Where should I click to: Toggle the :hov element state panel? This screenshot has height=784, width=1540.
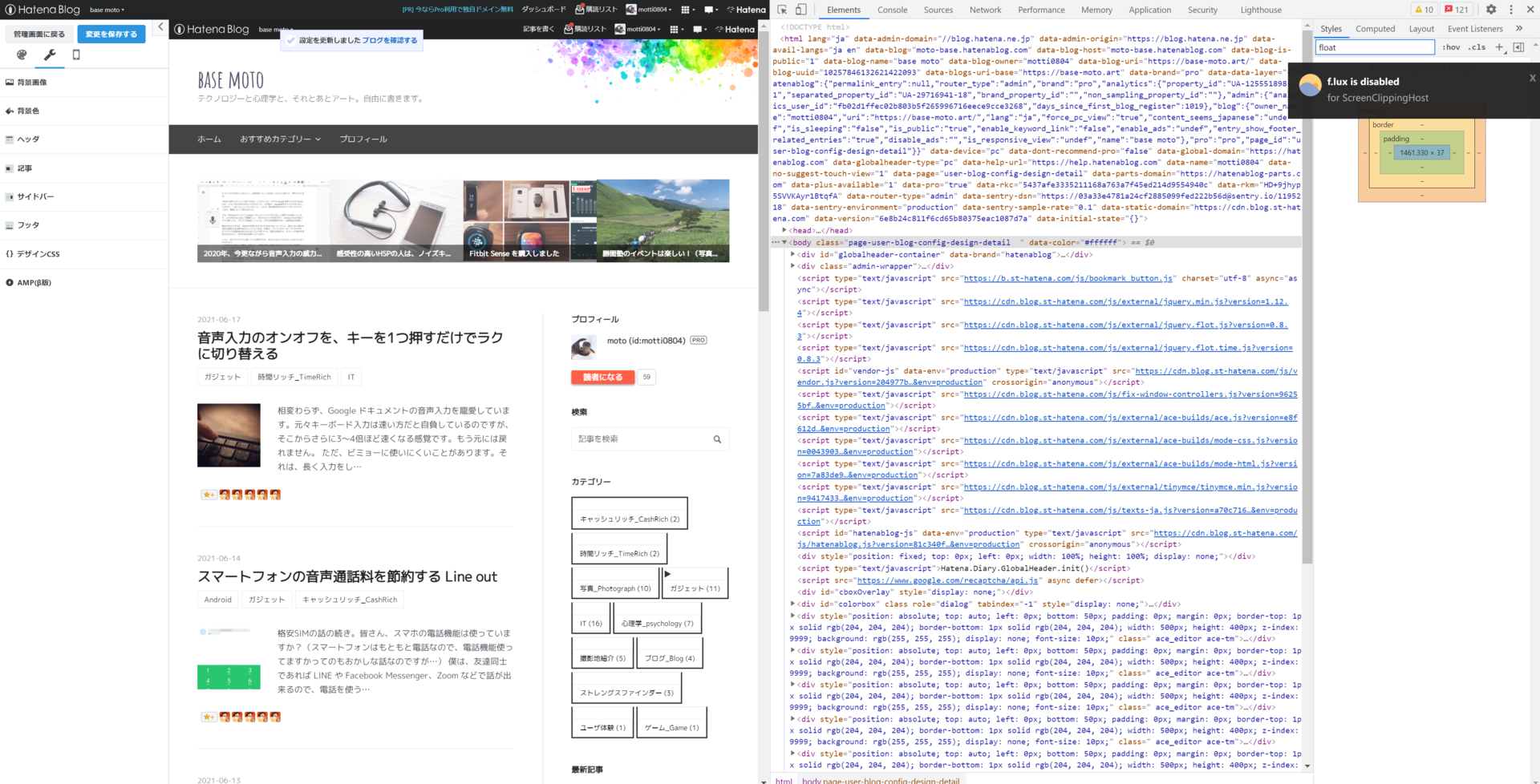(x=1451, y=47)
